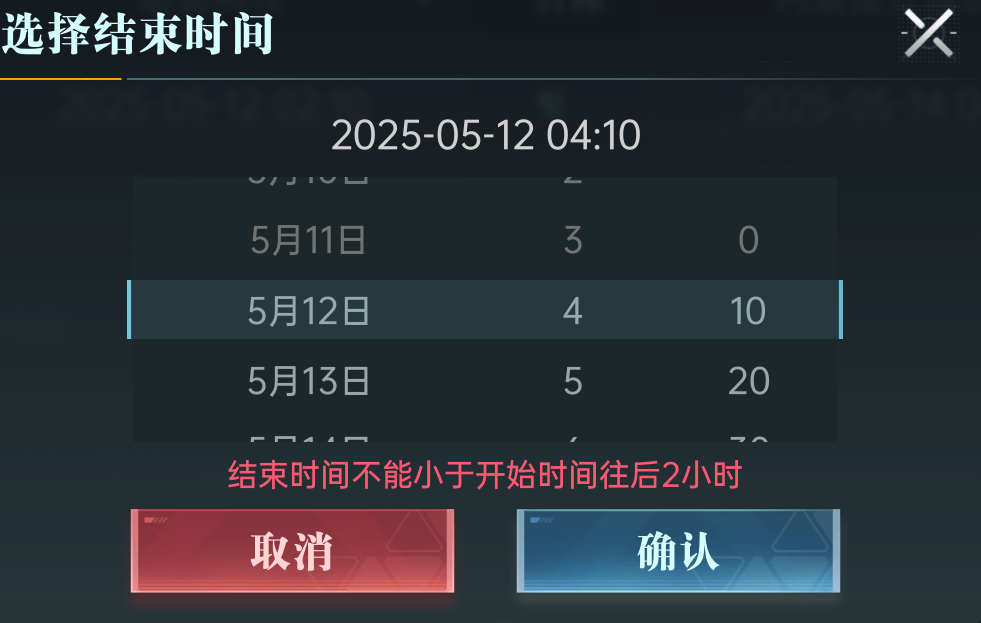The width and height of the screenshot is (981, 623).
Task: Click the 2025-05-12 04:10 time display
Action: coord(486,134)
